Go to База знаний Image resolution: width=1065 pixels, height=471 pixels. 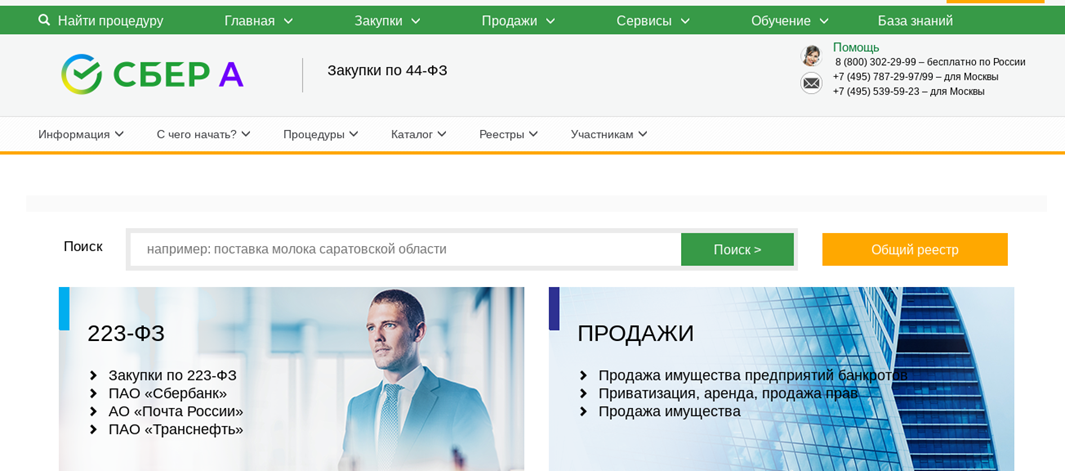pos(915,21)
